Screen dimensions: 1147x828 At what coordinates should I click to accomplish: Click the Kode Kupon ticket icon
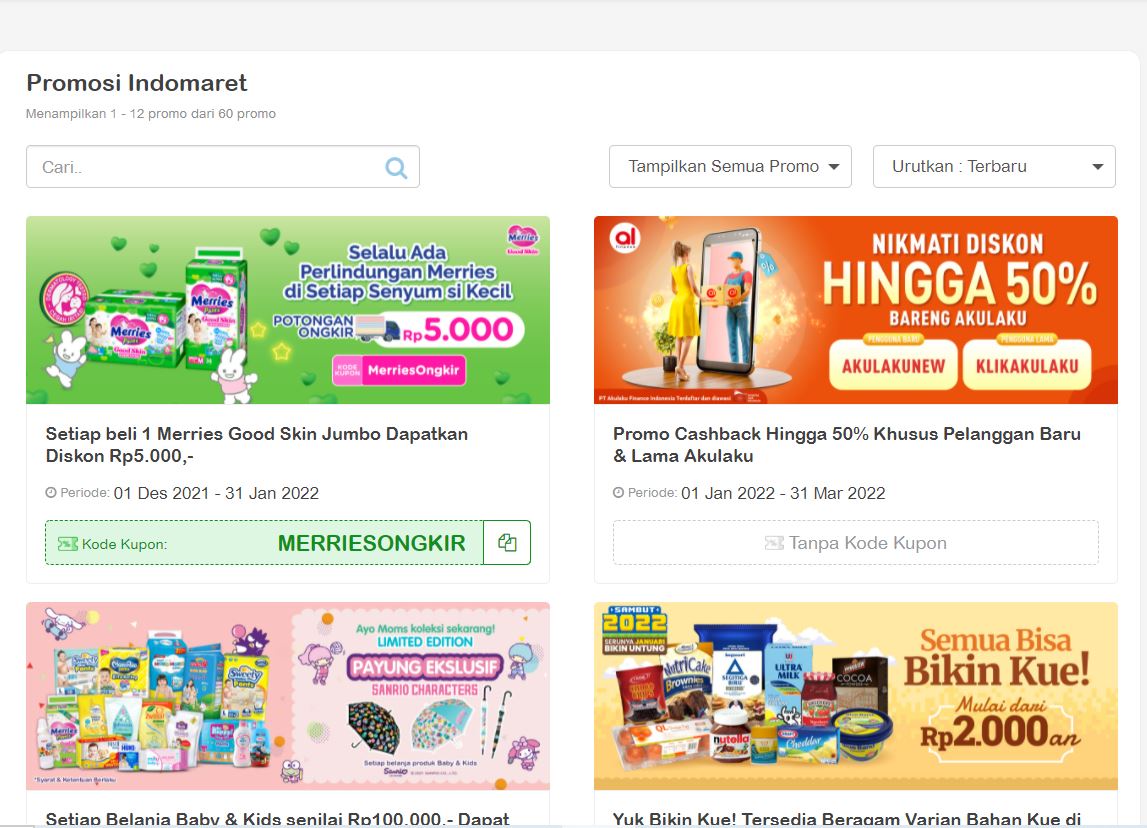(x=68, y=544)
